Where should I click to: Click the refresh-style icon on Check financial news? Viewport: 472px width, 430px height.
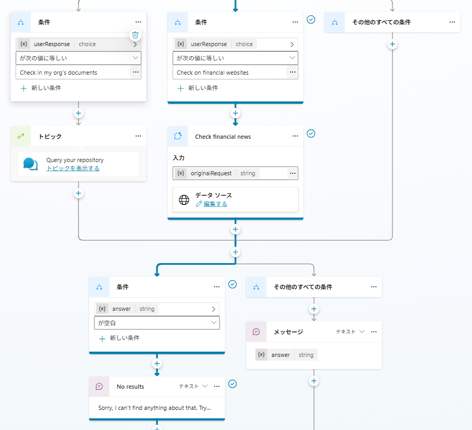click(x=178, y=136)
